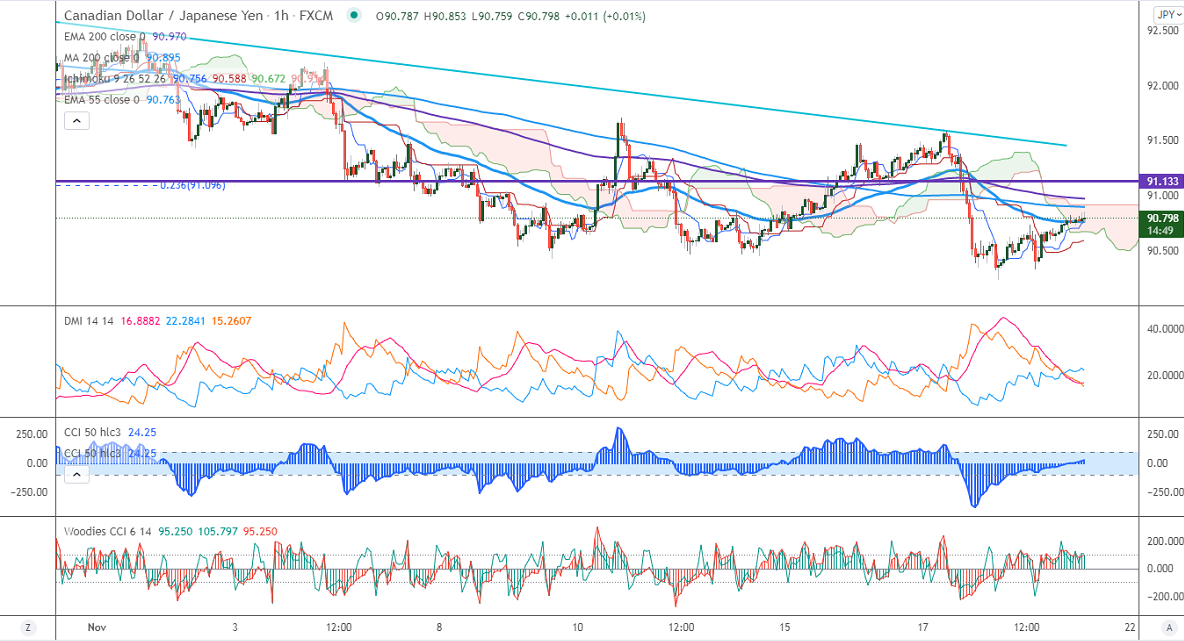1184x641 pixels.
Task: Click the 14:49 bar countdown label
Action: pyautogui.click(x=1161, y=231)
